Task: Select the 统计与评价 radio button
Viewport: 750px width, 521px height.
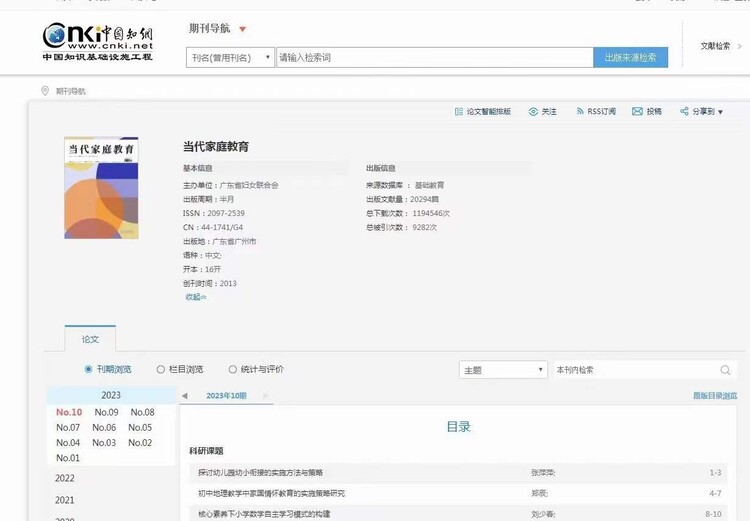Action: click(x=233, y=369)
